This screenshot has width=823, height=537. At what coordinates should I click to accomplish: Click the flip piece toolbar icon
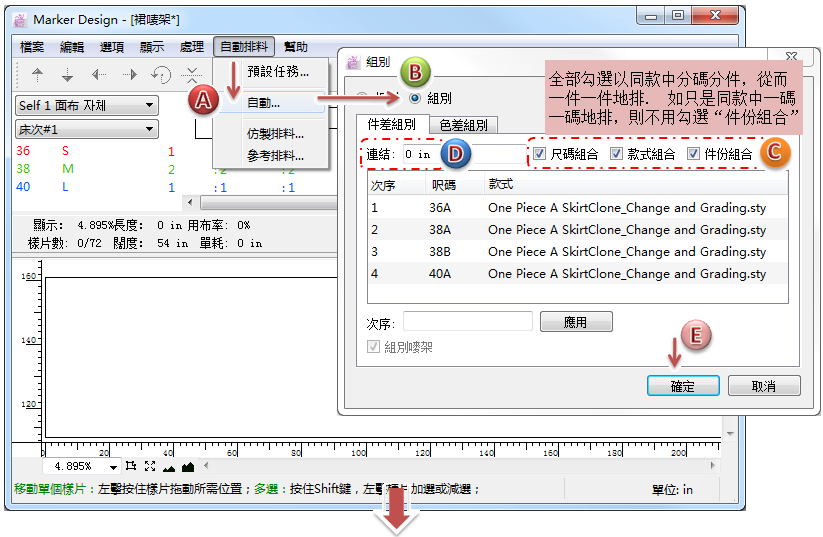192,75
